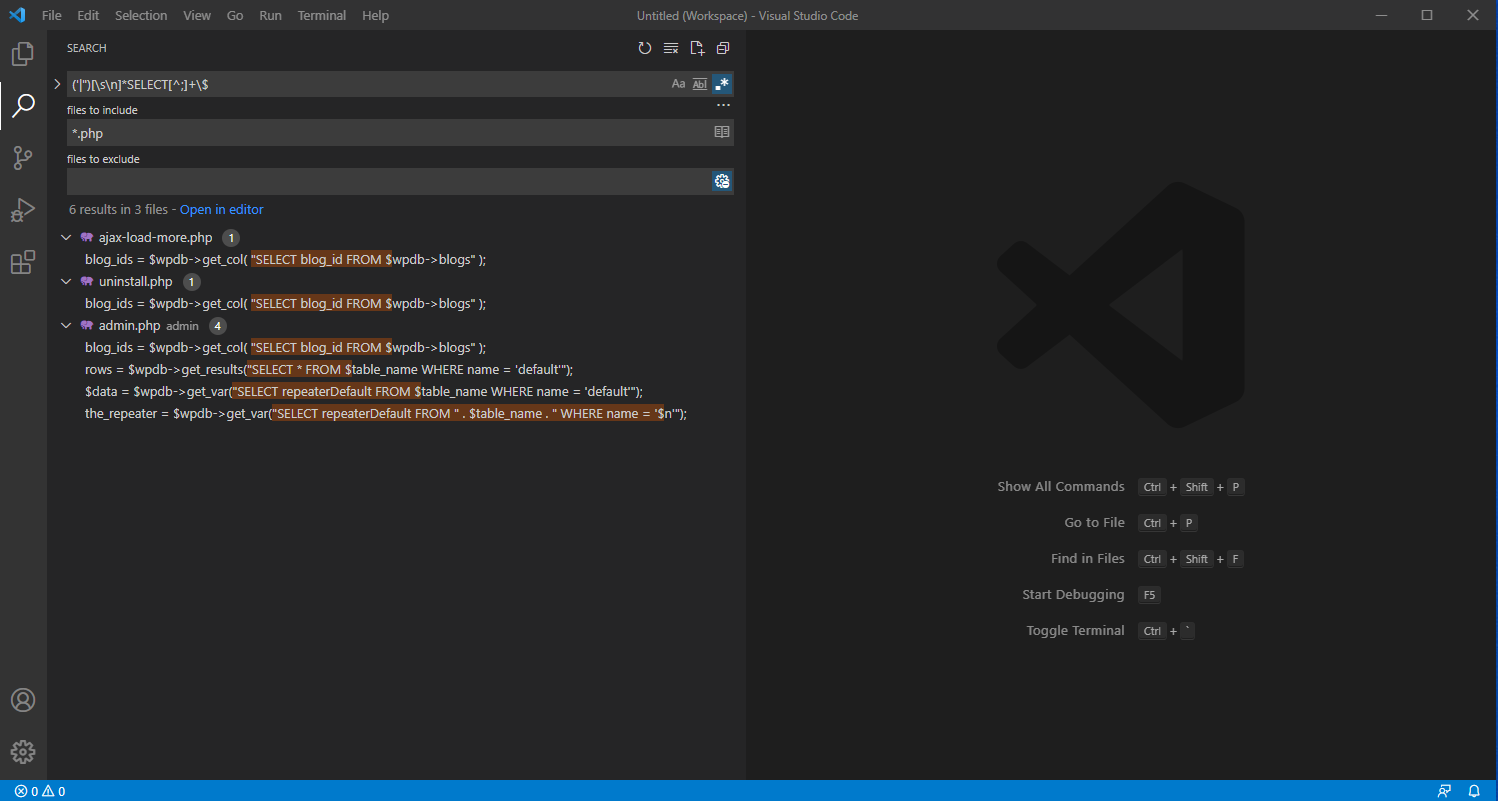
Task: Expand the Replace field chevron
Action: pyautogui.click(x=57, y=84)
